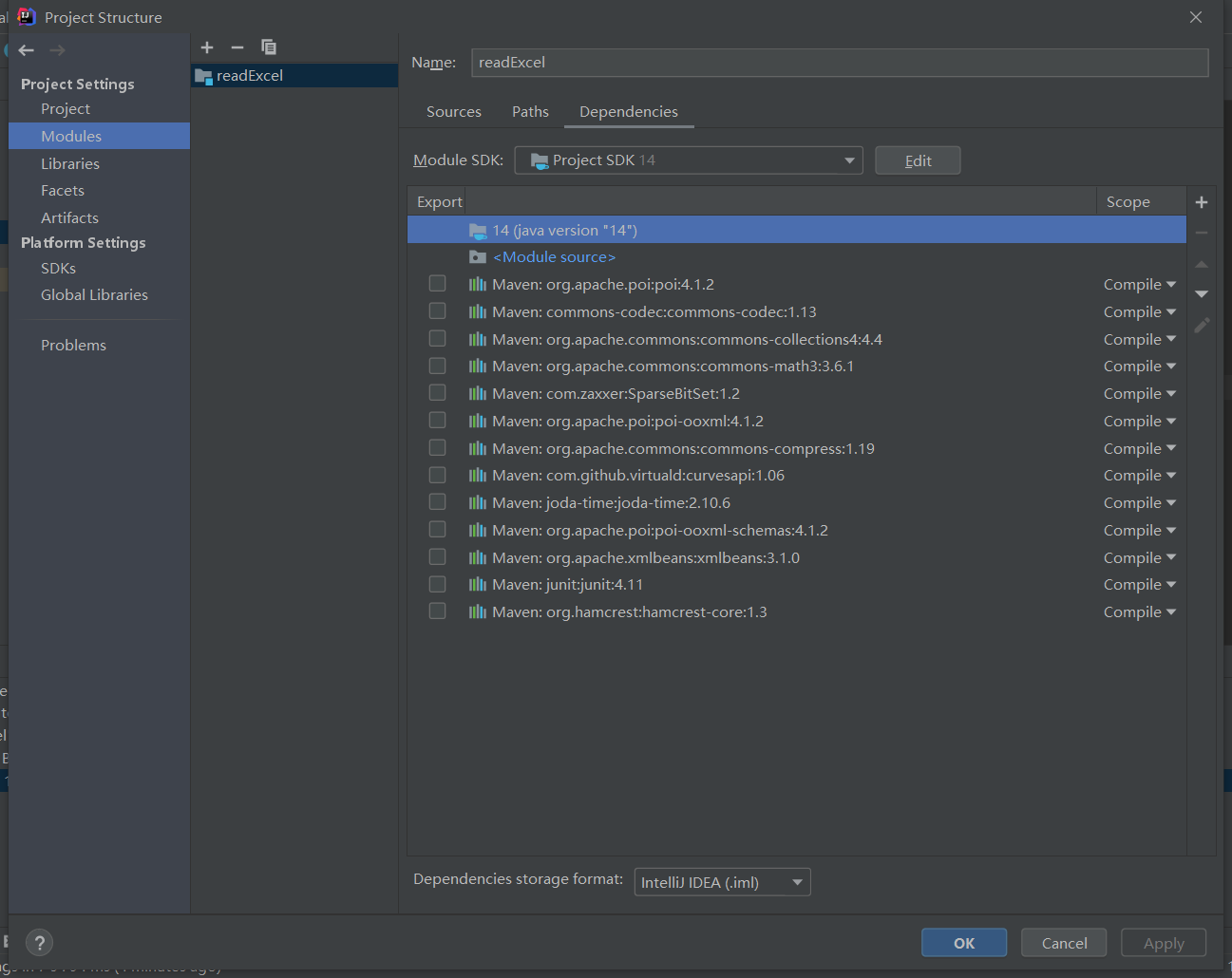Image resolution: width=1232 pixels, height=978 pixels.
Task: Open Dependencies storage format dropdown
Action: tap(722, 882)
